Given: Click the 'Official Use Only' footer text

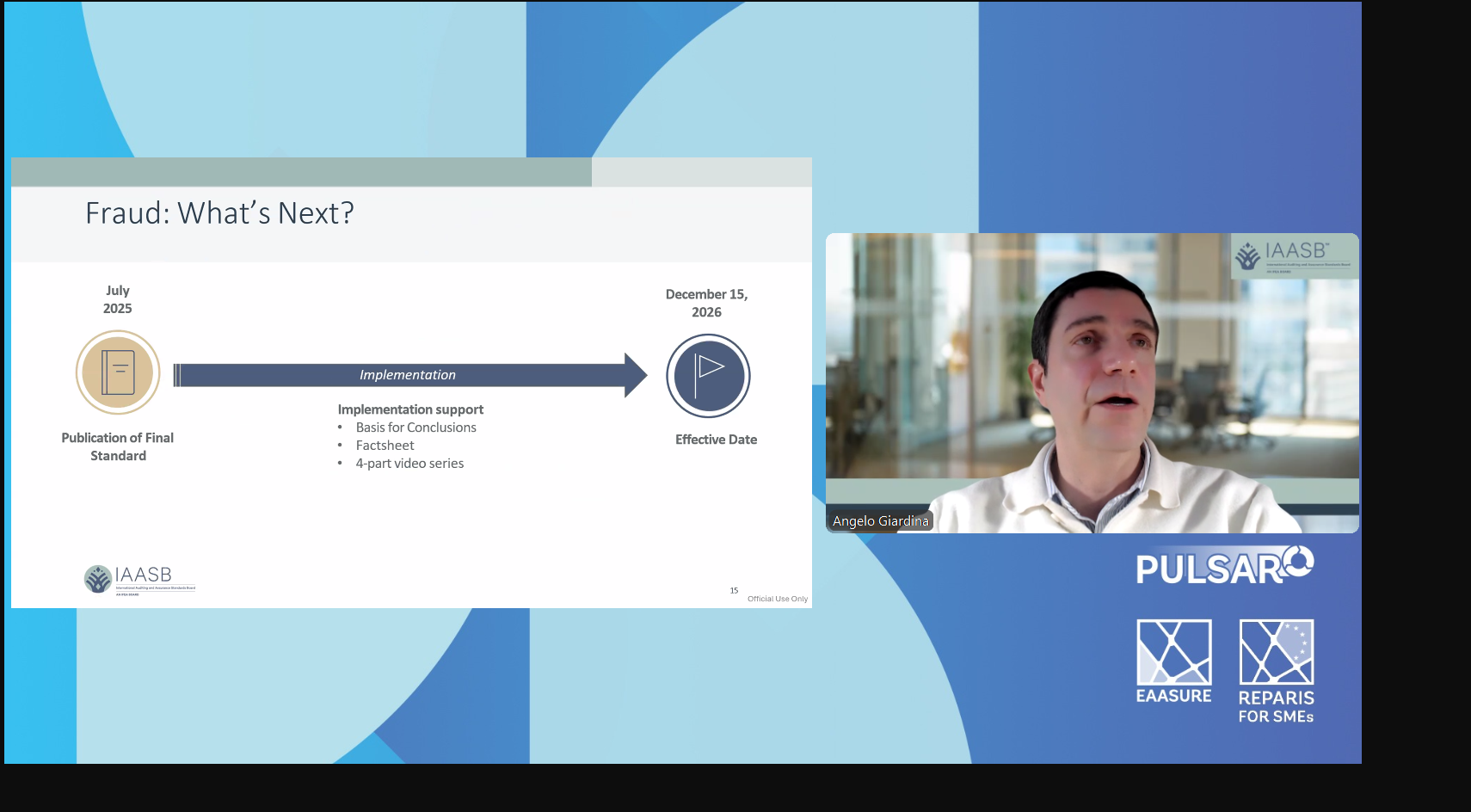Looking at the screenshot, I should tap(777, 599).
